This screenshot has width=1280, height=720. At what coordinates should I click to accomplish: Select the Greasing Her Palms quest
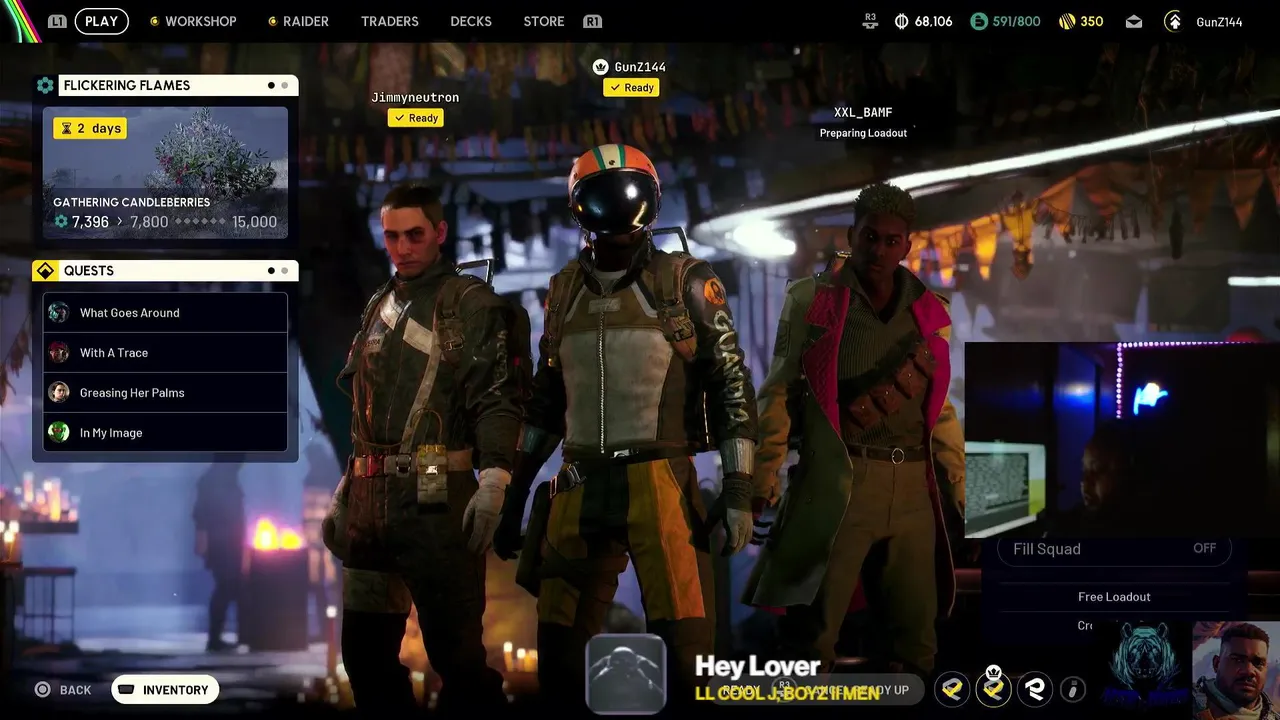tap(165, 393)
